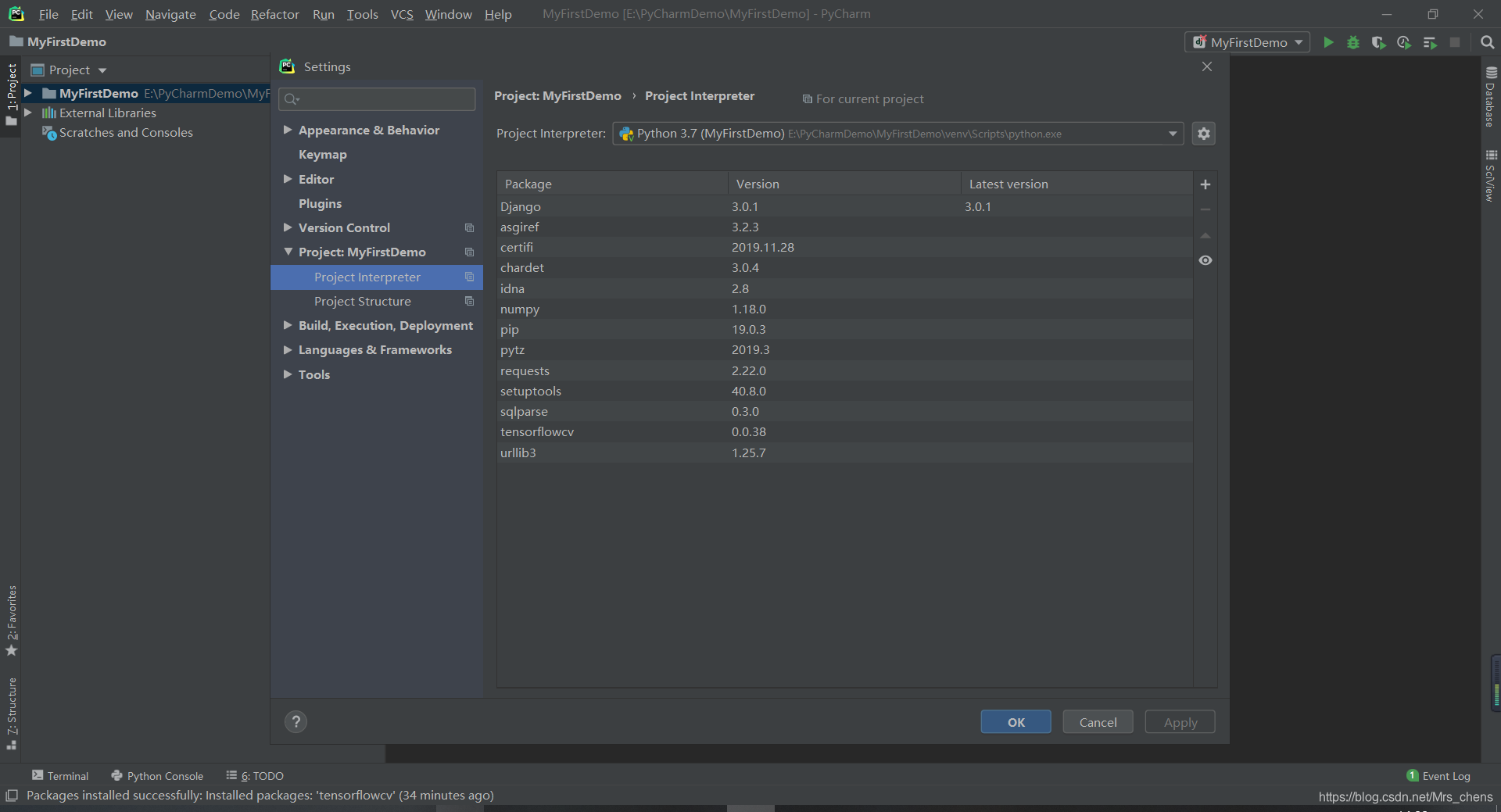Toggle show early releases eye icon
The image size is (1501, 812).
(x=1205, y=260)
